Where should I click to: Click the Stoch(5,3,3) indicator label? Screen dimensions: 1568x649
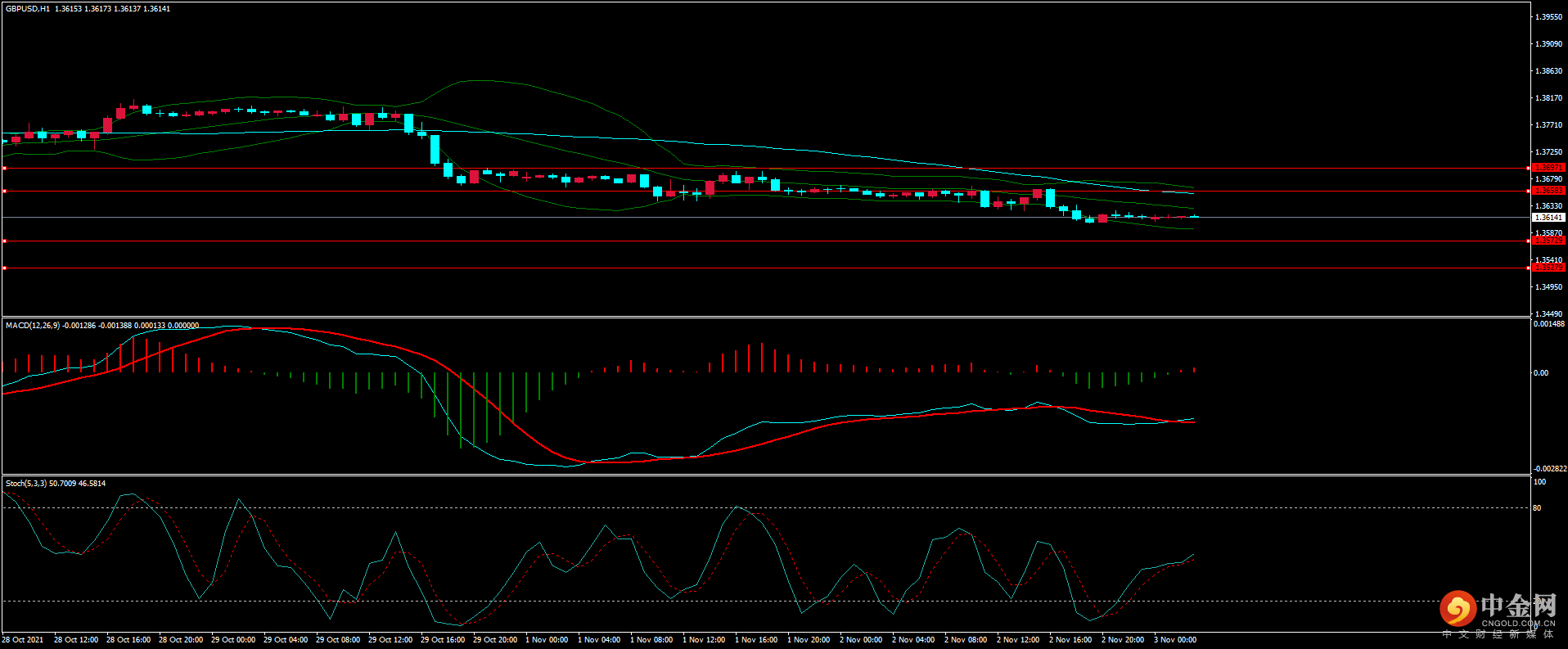[x=26, y=484]
